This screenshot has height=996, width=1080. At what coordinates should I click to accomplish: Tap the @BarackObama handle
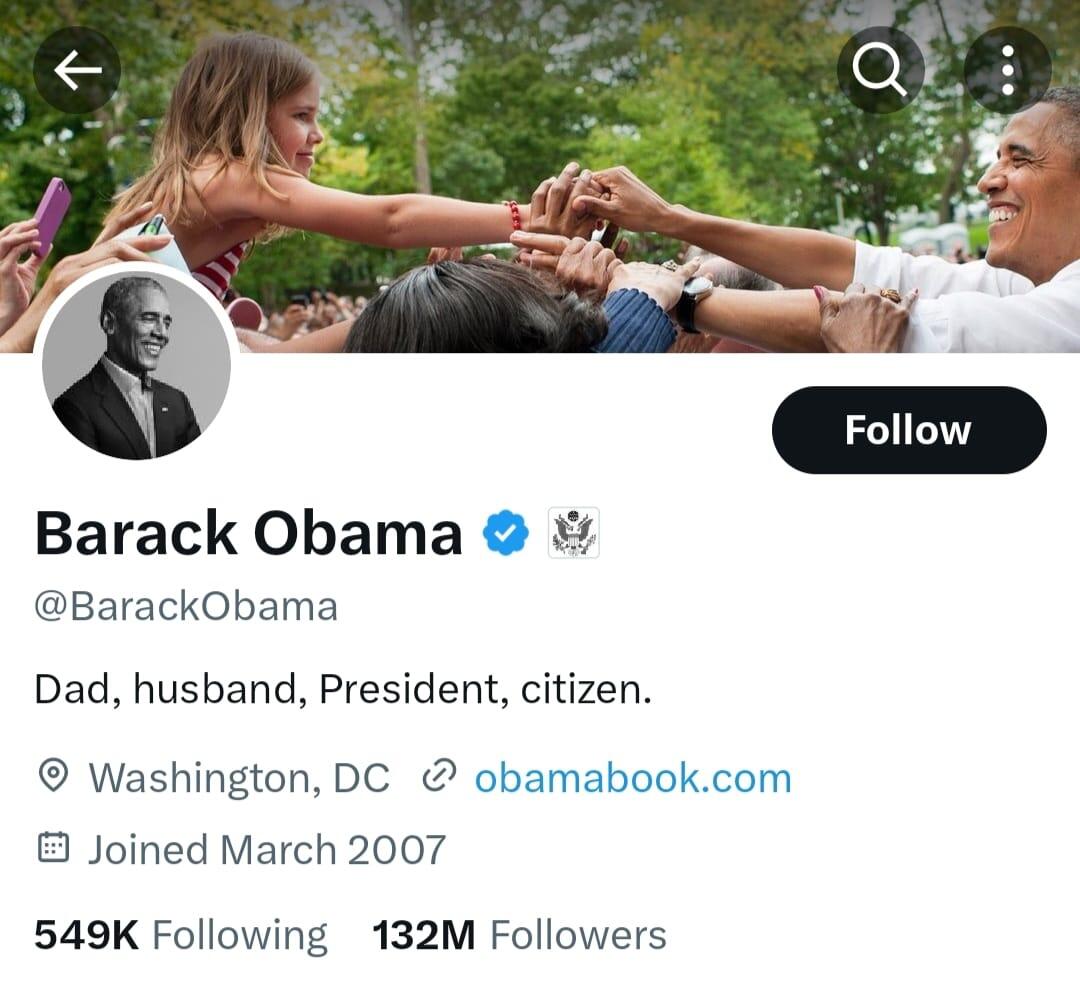[186, 607]
